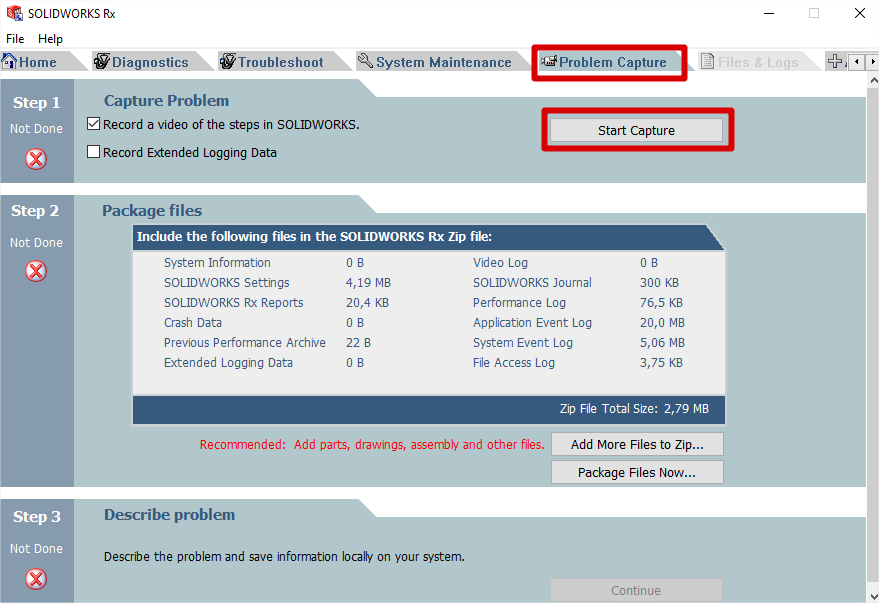This screenshot has height=603, width=879.
Task: Click the SOLIDWORKS Rx title bar logo
Action: [x=14, y=14]
